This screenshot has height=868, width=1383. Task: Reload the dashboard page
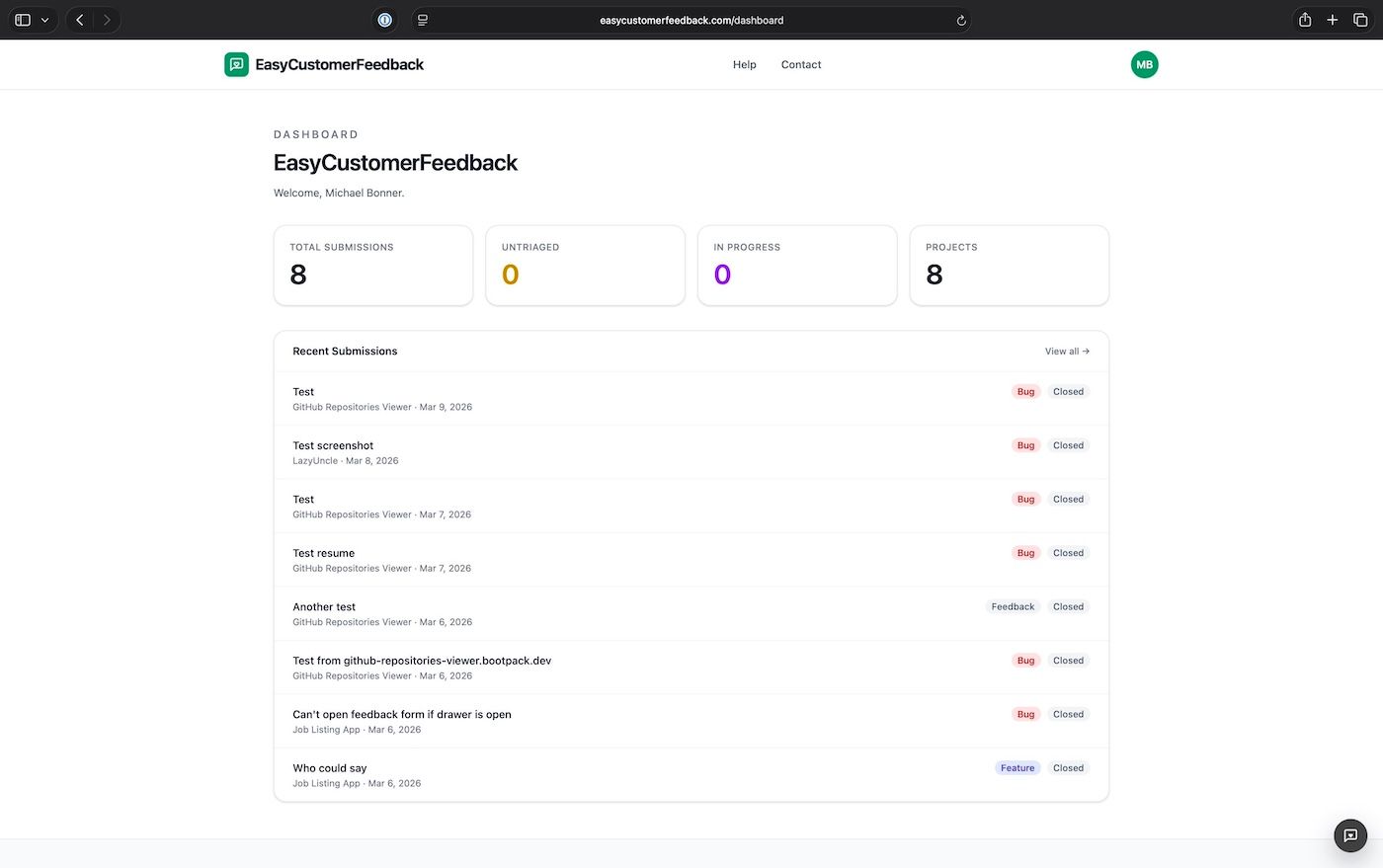pyautogui.click(x=960, y=19)
